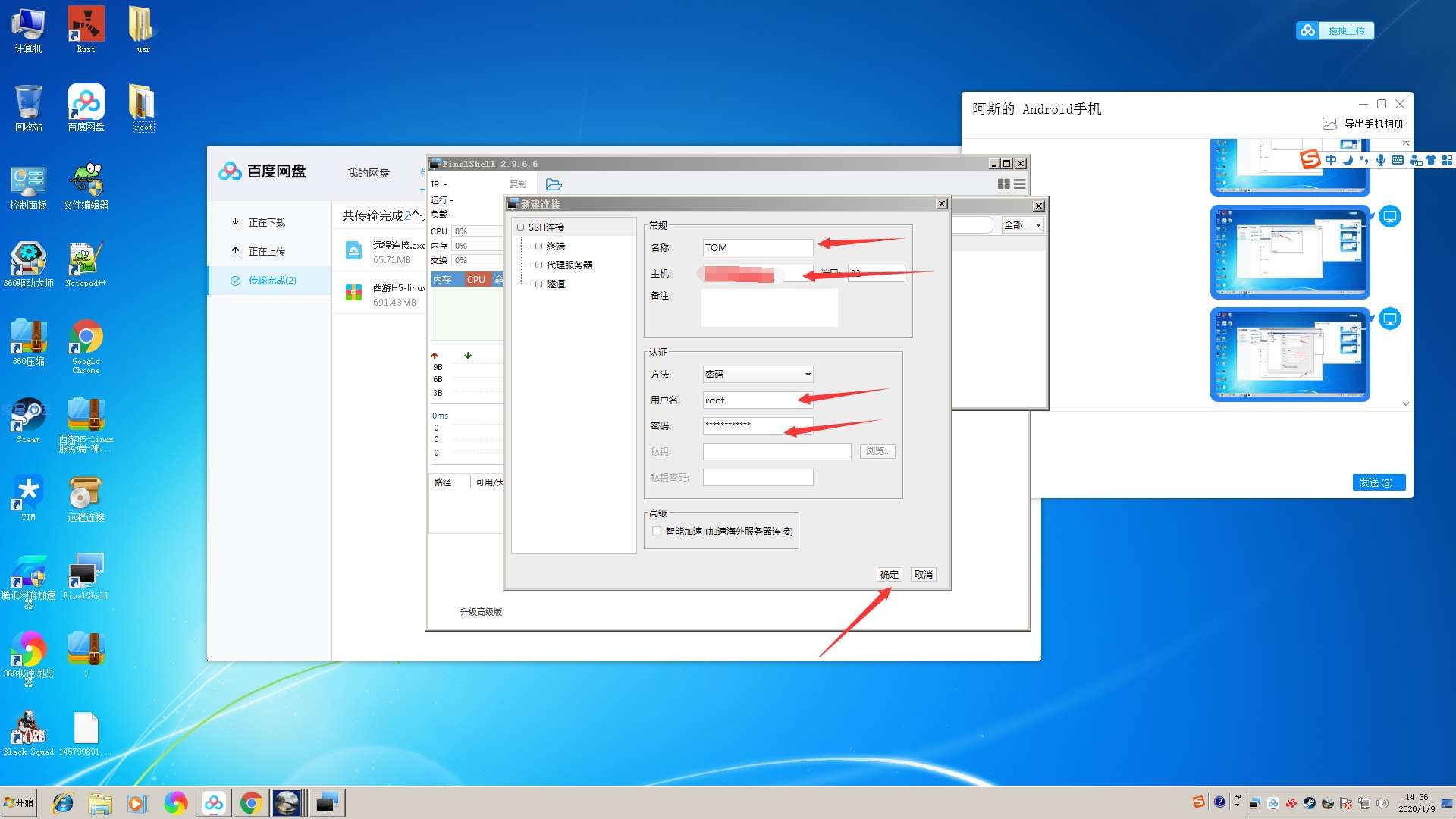Open TIM desktop shortcut
1456x819 pixels.
coord(28,498)
